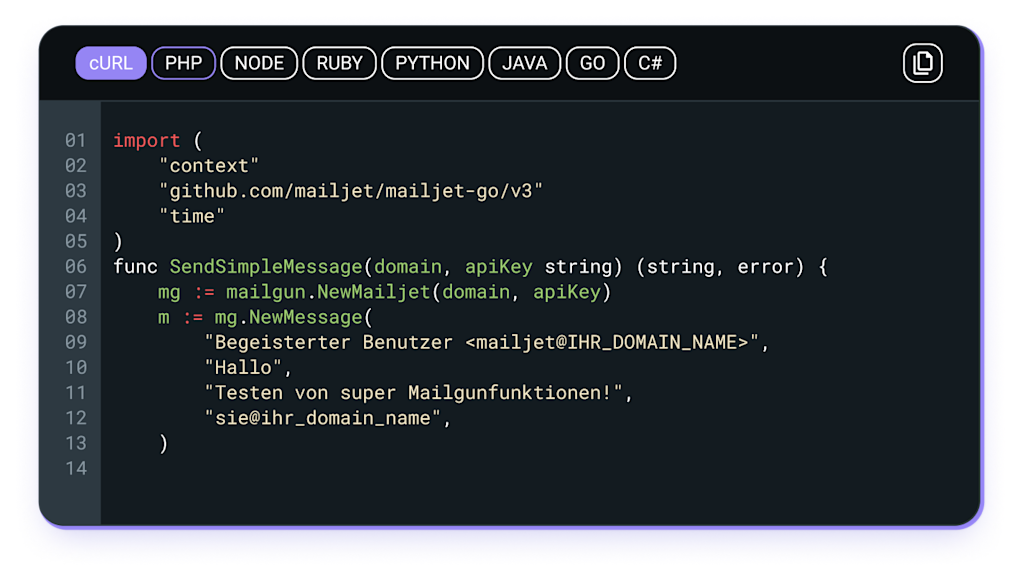Click the import keyword in code
The height and width of the screenshot is (580, 1023).
(146, 141)
